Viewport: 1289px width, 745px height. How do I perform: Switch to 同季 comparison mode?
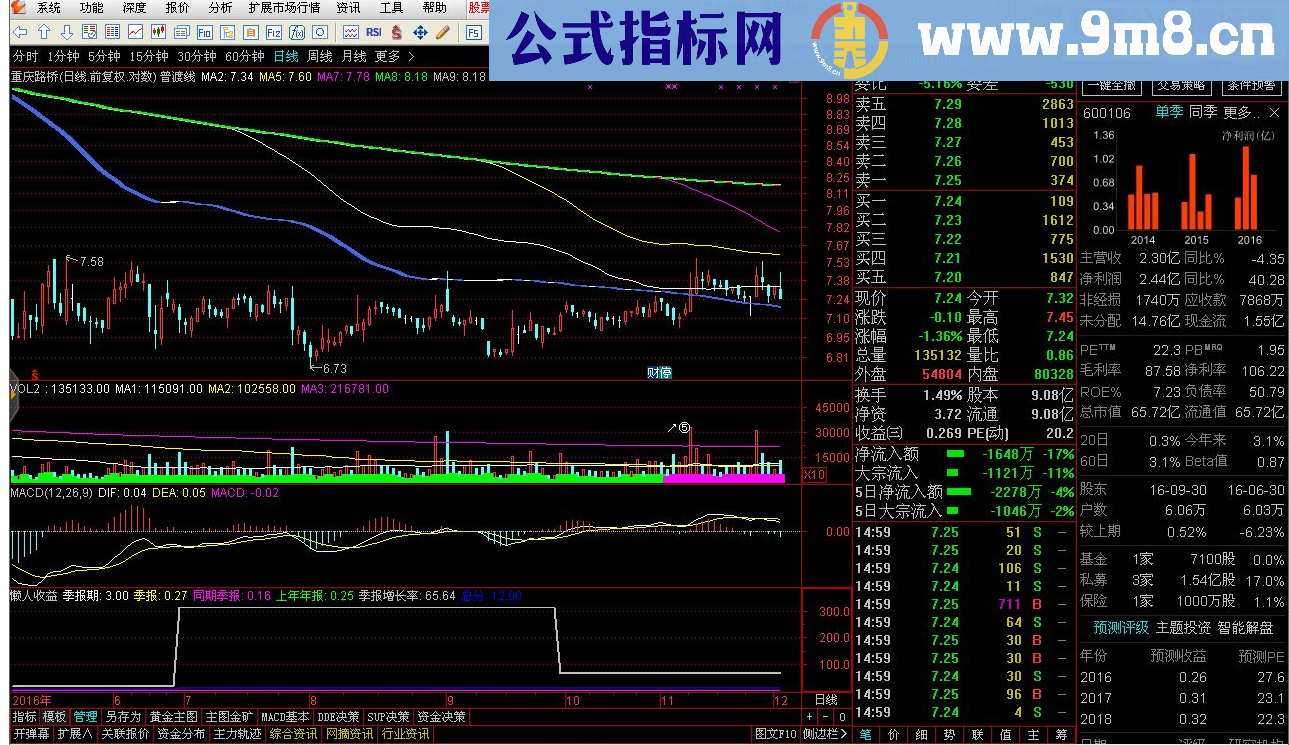click(x=1203, y=112)
